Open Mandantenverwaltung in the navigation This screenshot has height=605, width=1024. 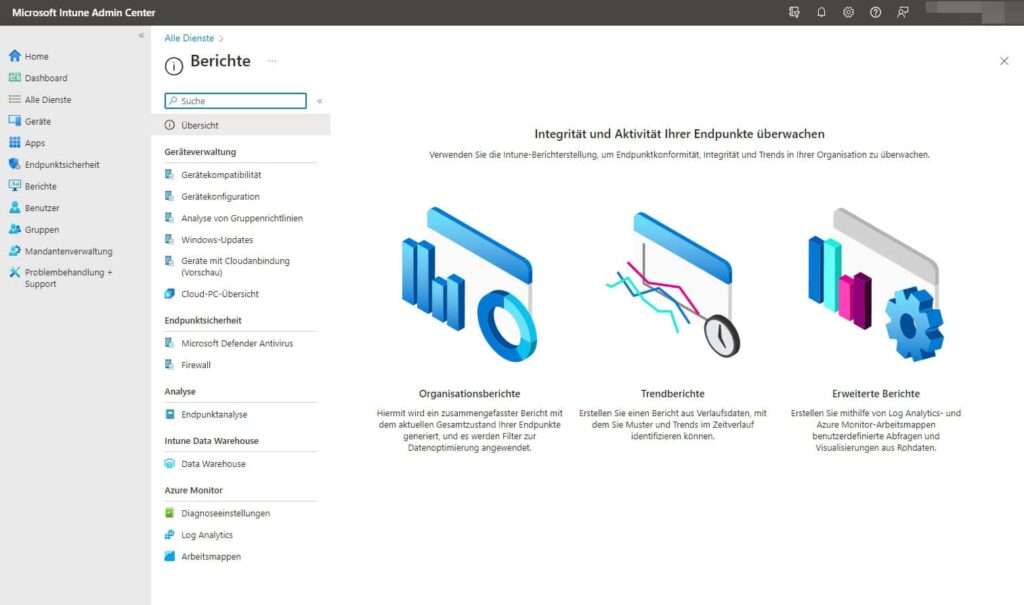click(65, 250)
